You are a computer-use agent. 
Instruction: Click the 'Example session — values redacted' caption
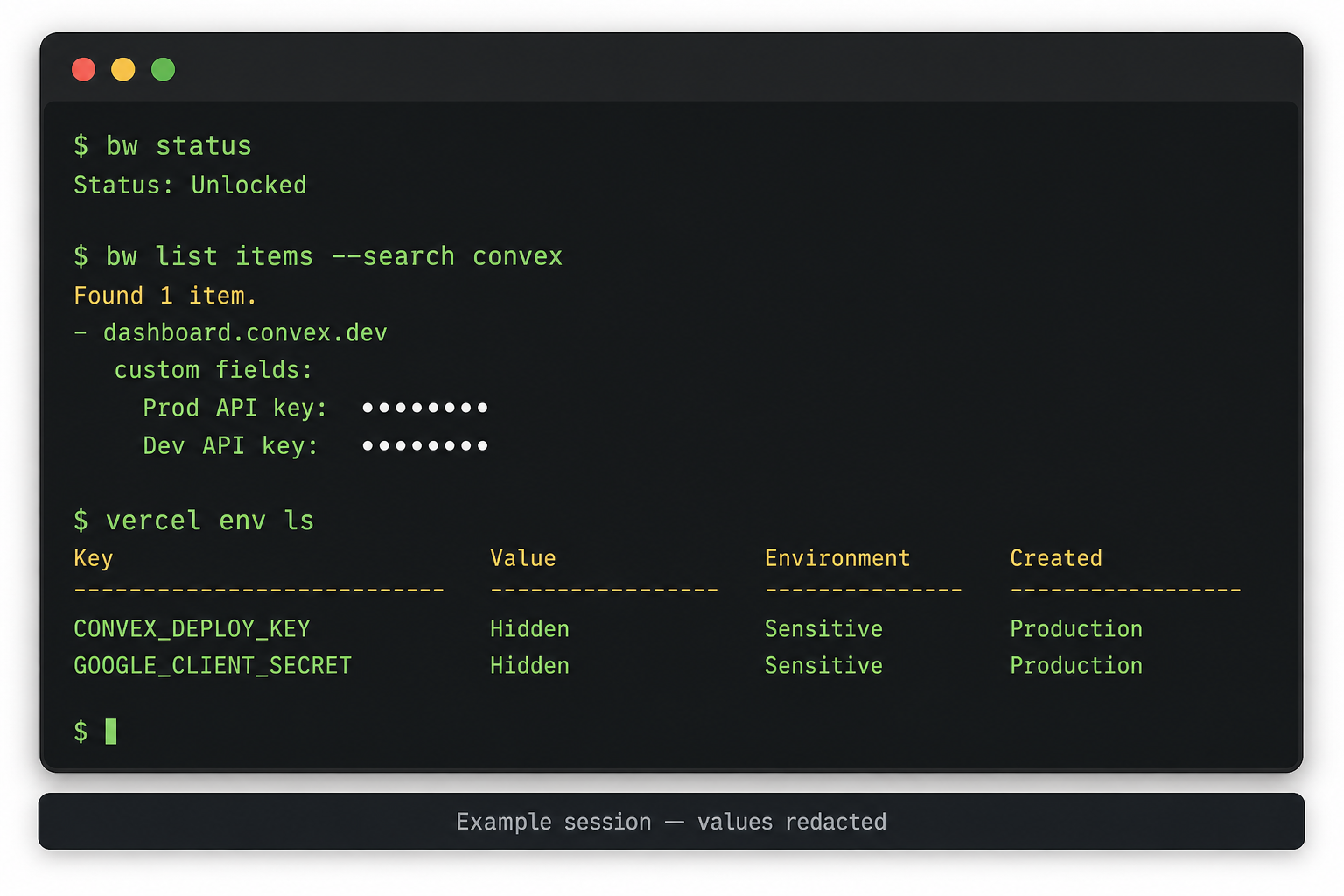click(671, 822)
